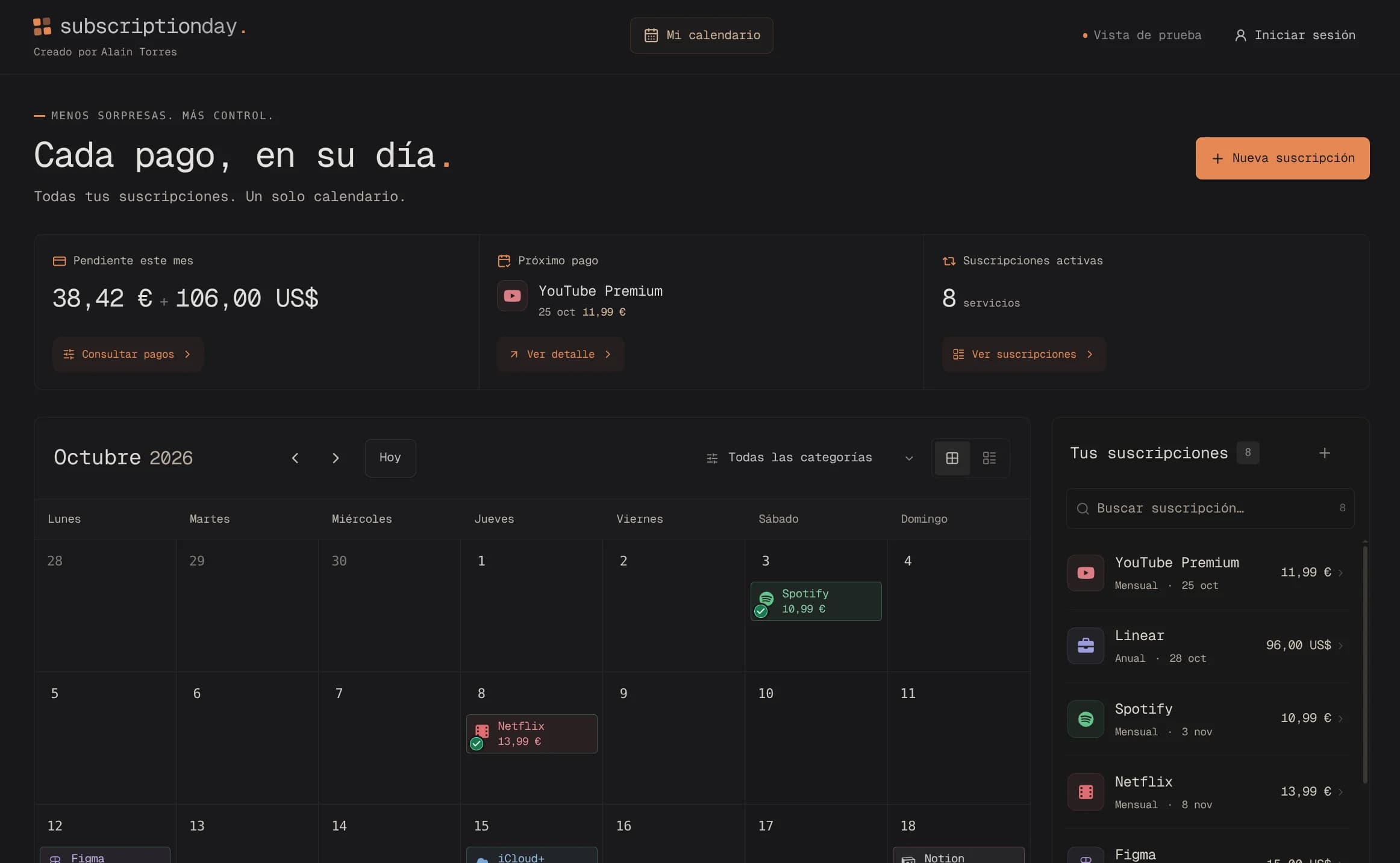Open the Spotify event on October 3
This screenshot has height=863, width=1400.
[816, 601]
